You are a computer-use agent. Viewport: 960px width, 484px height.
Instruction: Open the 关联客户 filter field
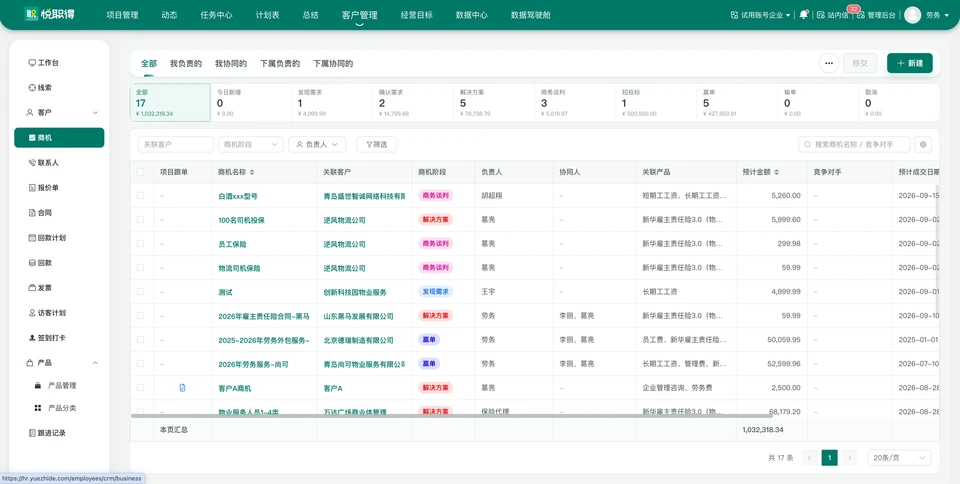[176, 144]
